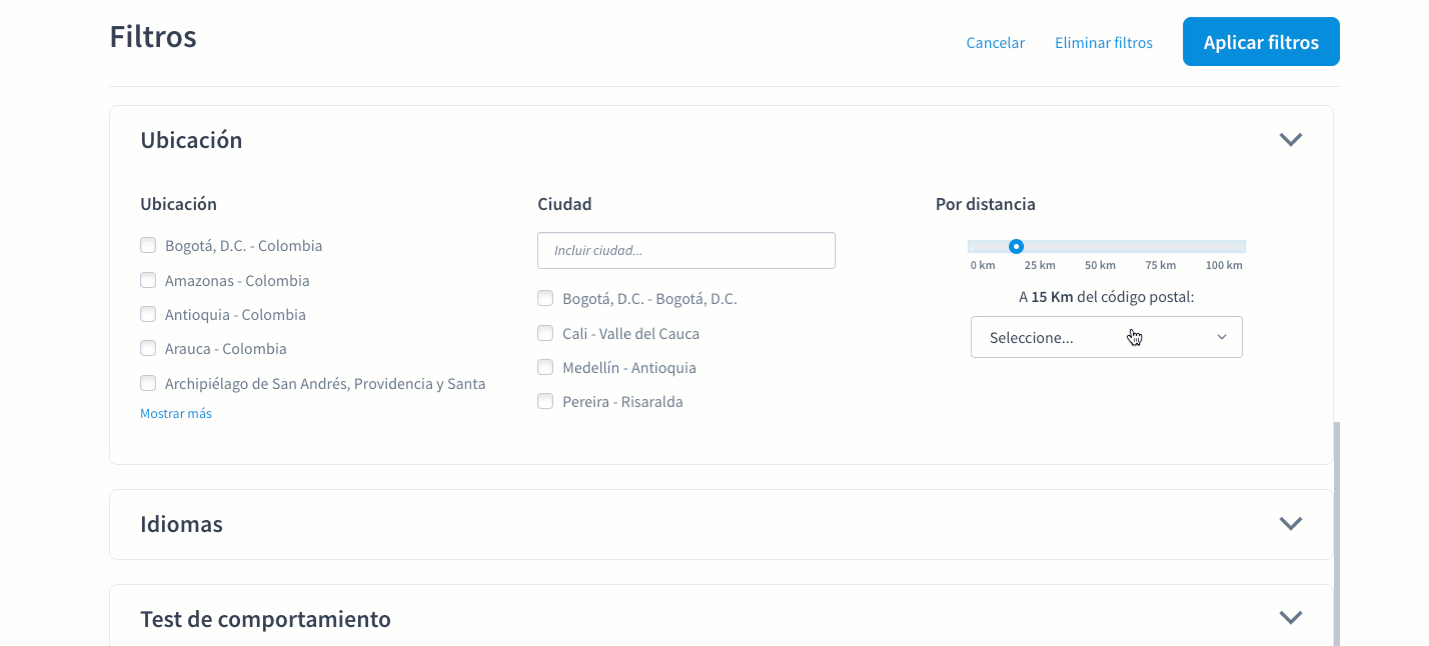Enable the Antioquia - Colombia filter
The width and height of the screenshot is (1429, 646).
click(x=147, y=314)
